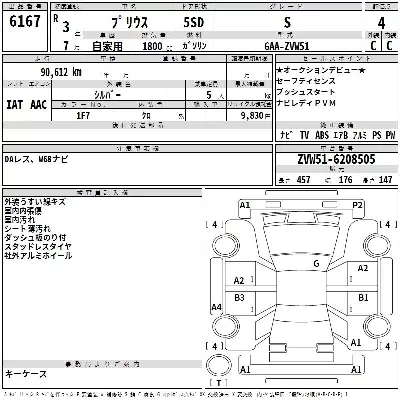Click the 外装うすい線キズ inspector note
Screen dimensions: 400x400
(35, 202)
